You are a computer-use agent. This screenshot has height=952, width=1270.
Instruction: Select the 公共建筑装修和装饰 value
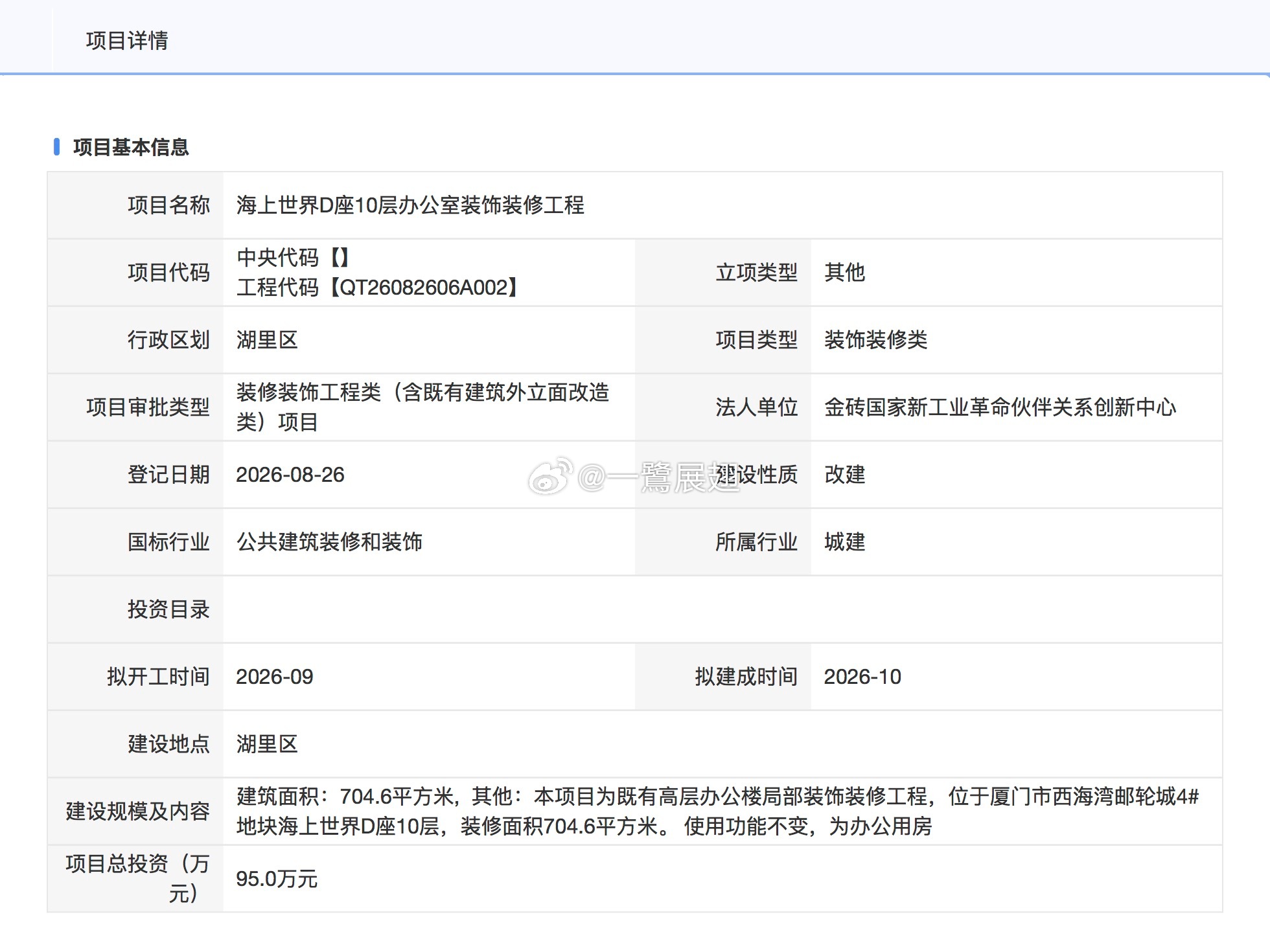click(329, 542)
